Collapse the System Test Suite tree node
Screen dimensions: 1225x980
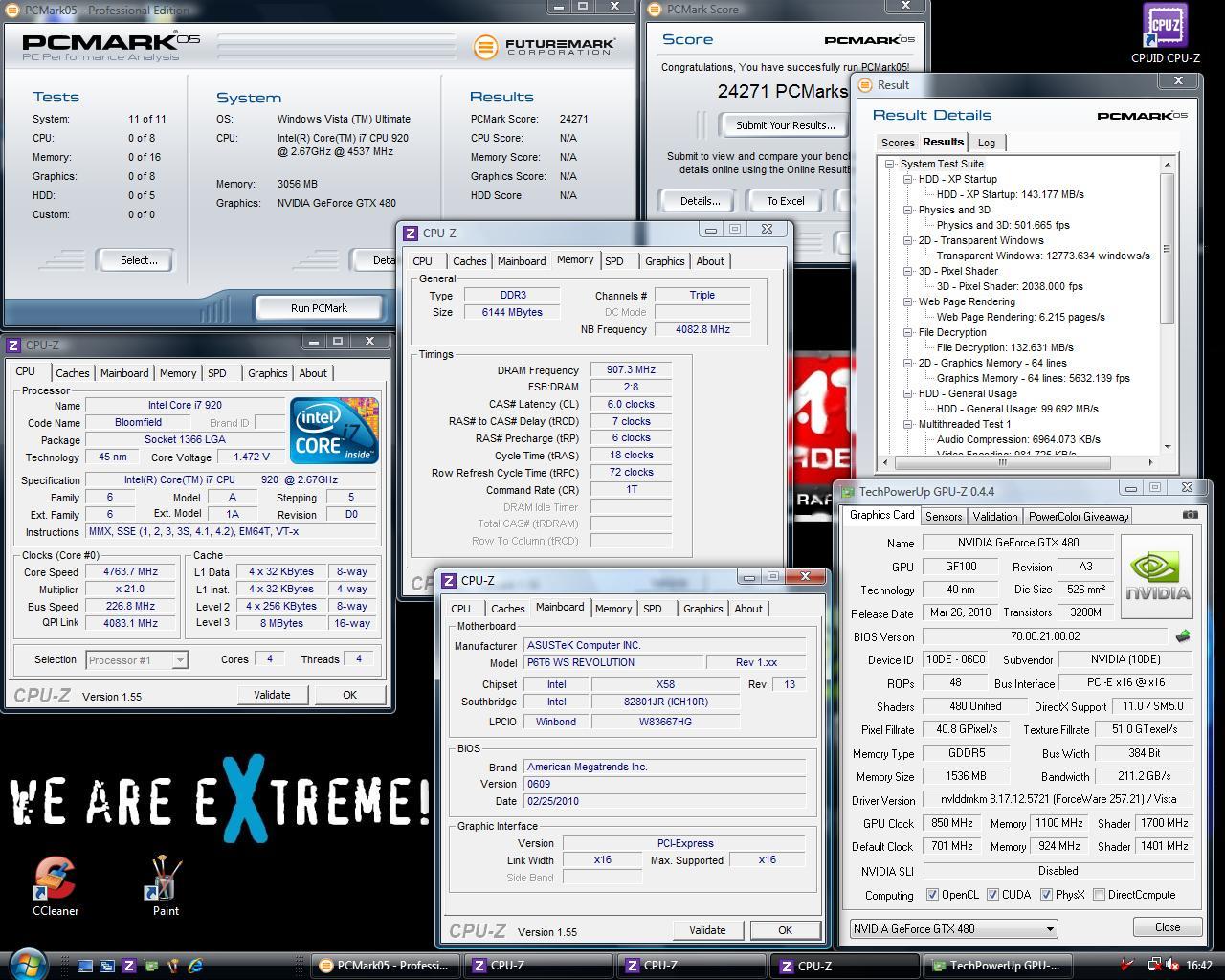click(x=889, y=164)
